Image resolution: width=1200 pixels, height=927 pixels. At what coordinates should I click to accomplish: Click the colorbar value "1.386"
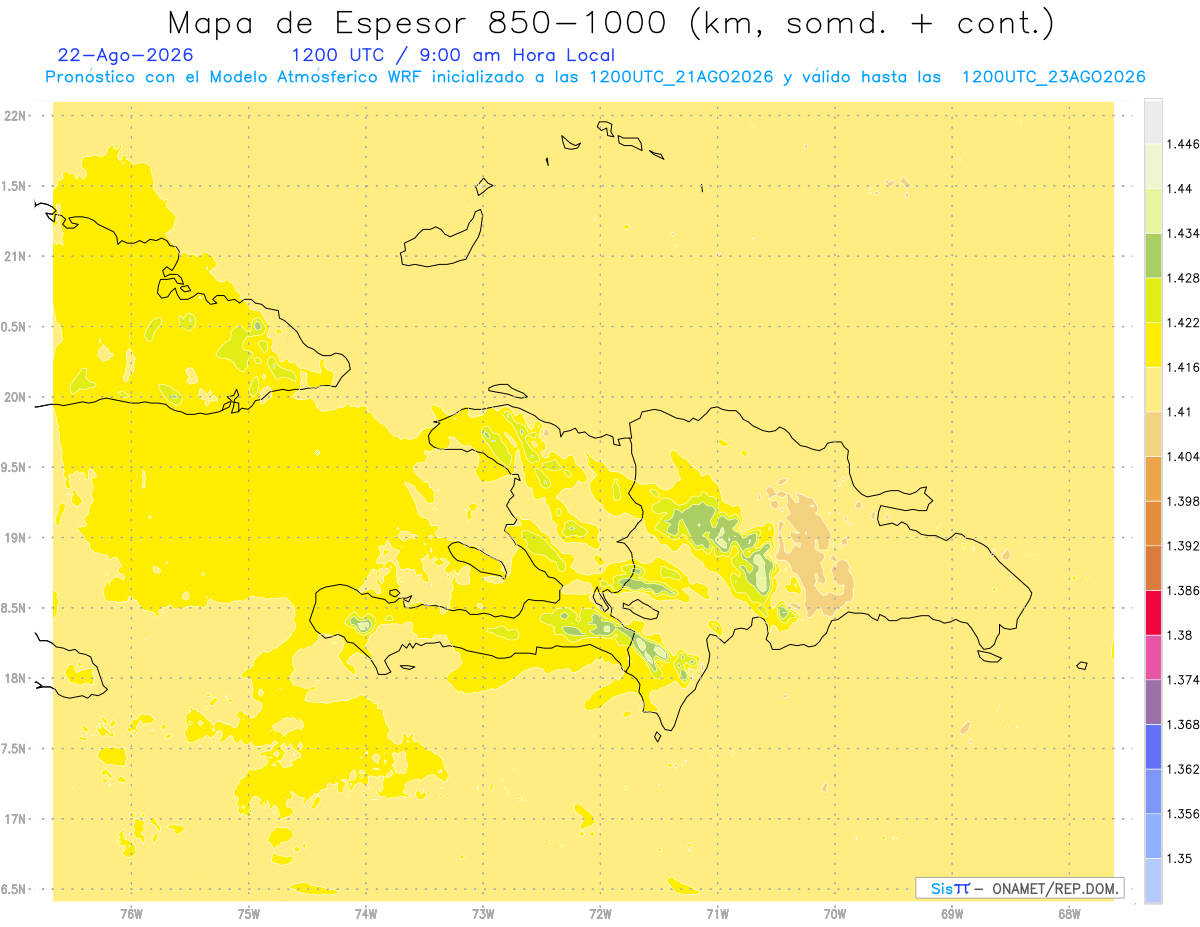[x=1183, y=591]
